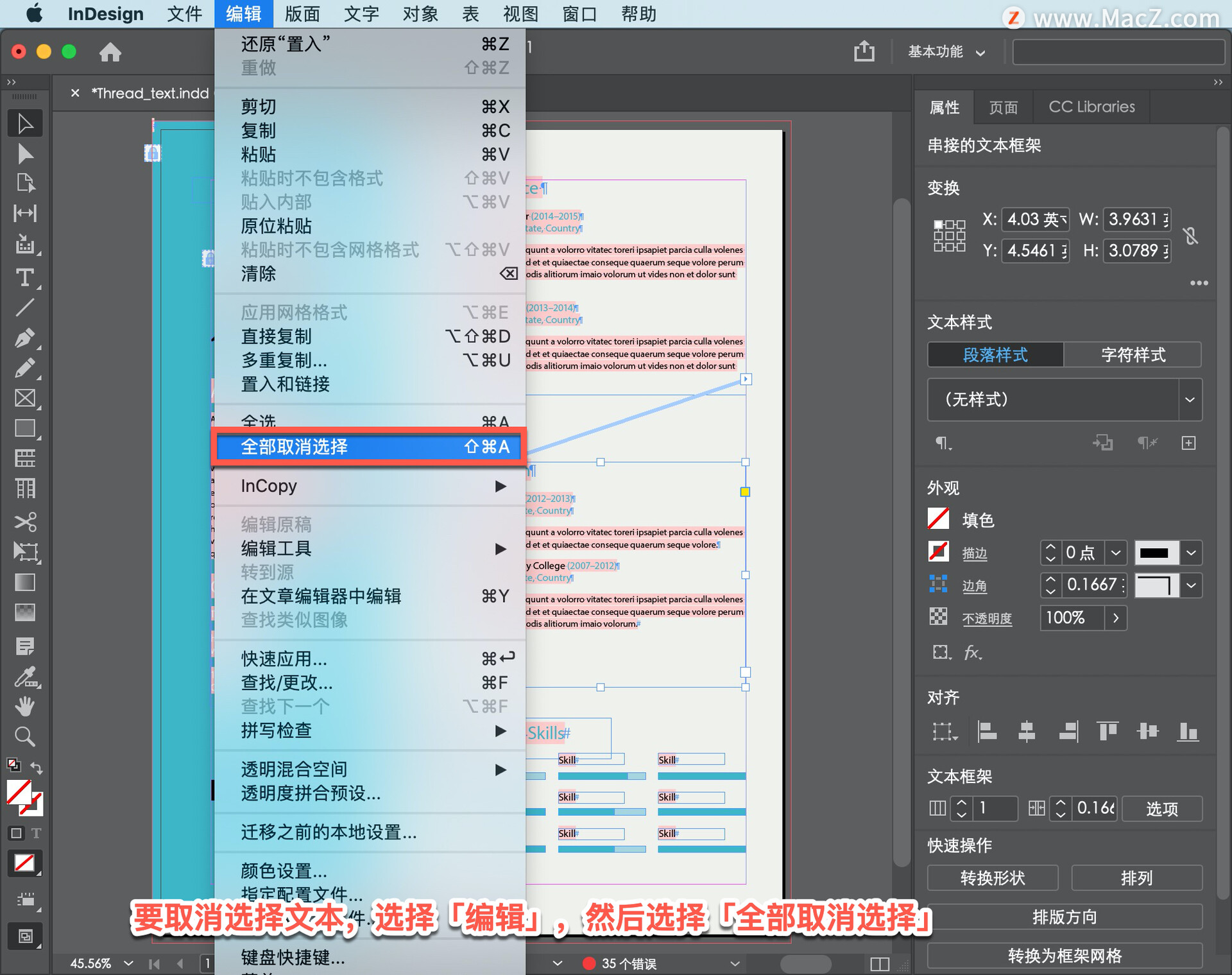Click the Arrange button
Viewport: 1232px width, 975px height.
1136,878
